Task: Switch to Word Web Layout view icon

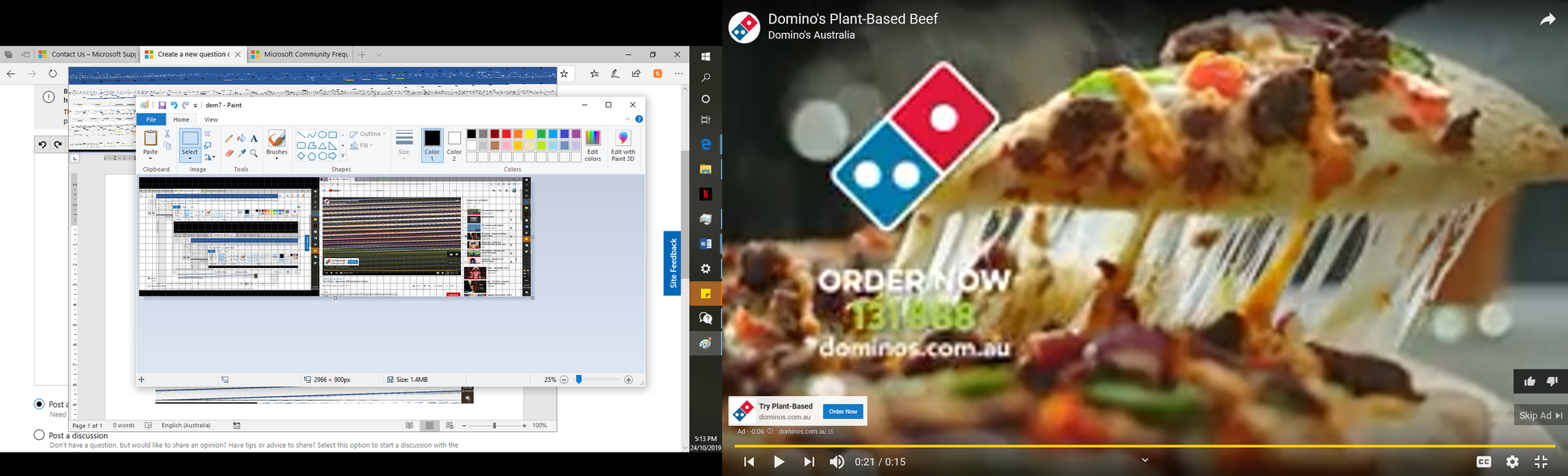Action: (449, 426)
